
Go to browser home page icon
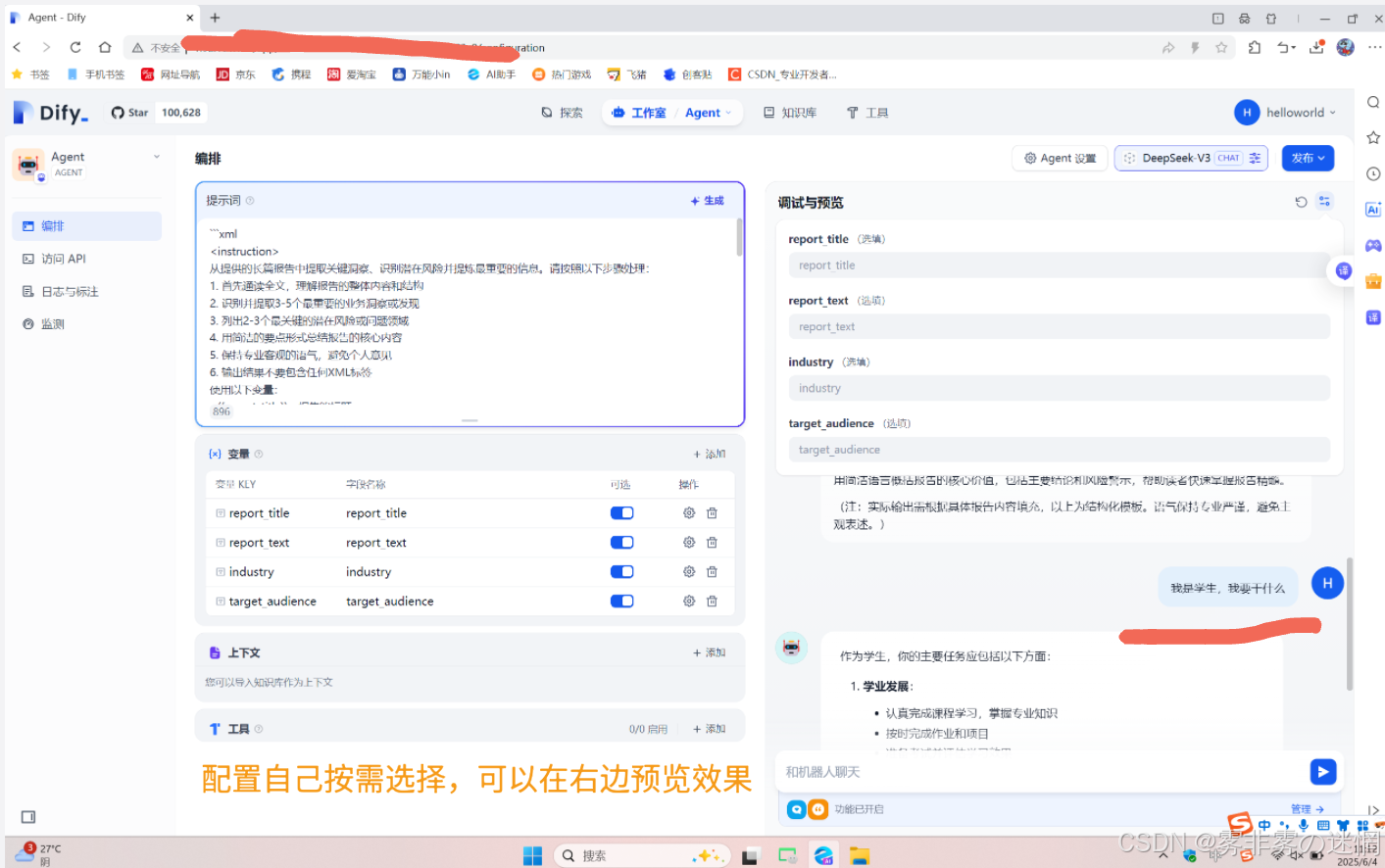(x=105, y=47)
